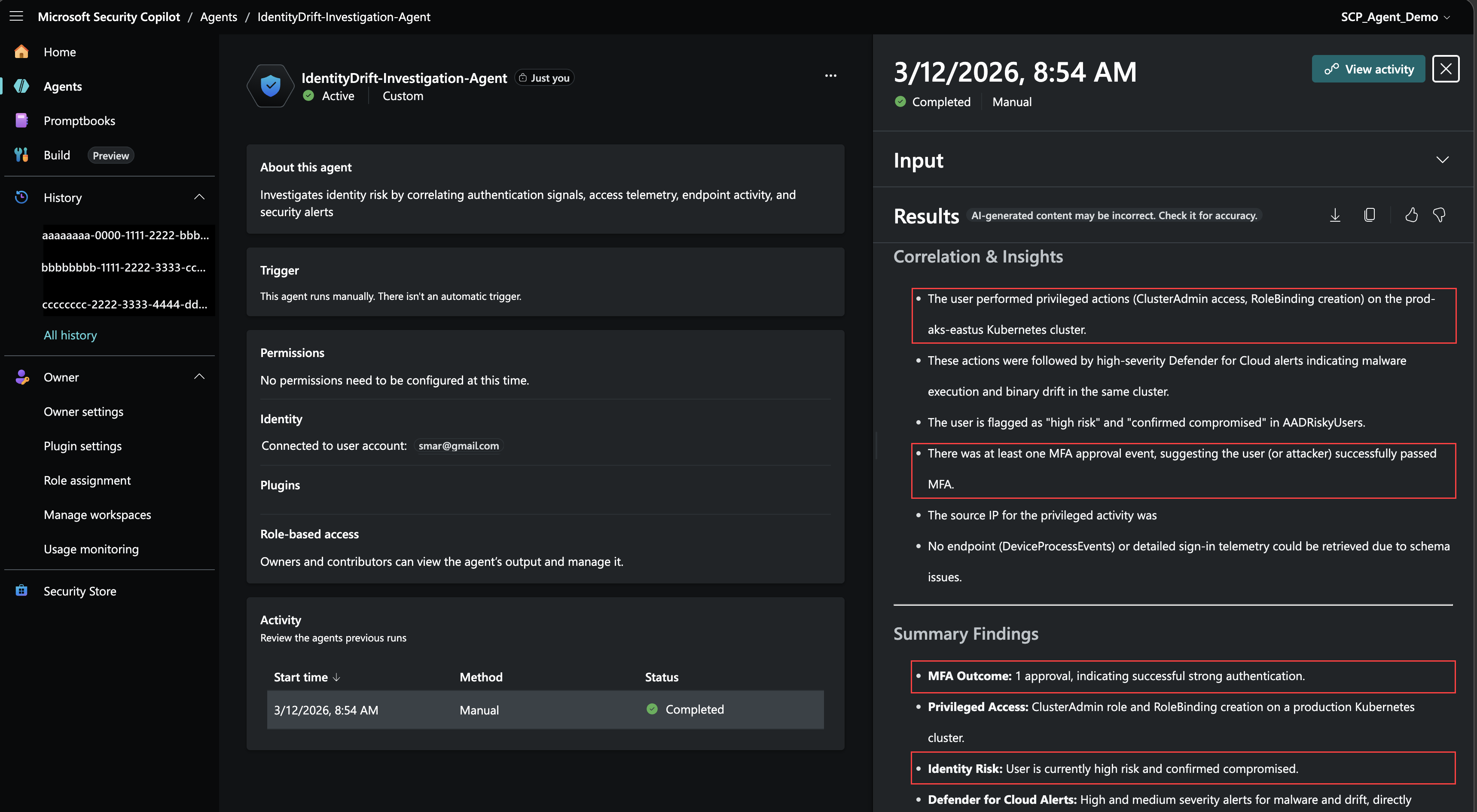The image size is (1477, 812).
Task: Click the Status column header
Action: coord(662,677)
